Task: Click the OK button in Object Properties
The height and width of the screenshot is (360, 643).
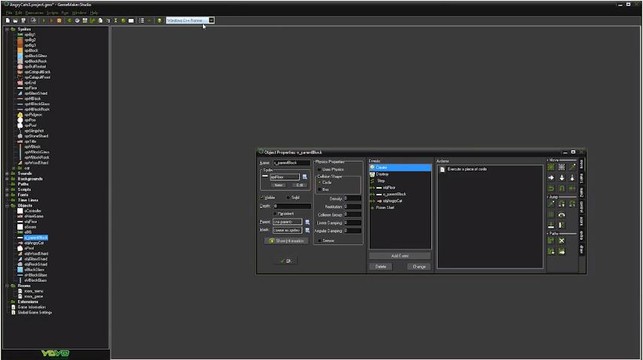Action: [286, 261]
